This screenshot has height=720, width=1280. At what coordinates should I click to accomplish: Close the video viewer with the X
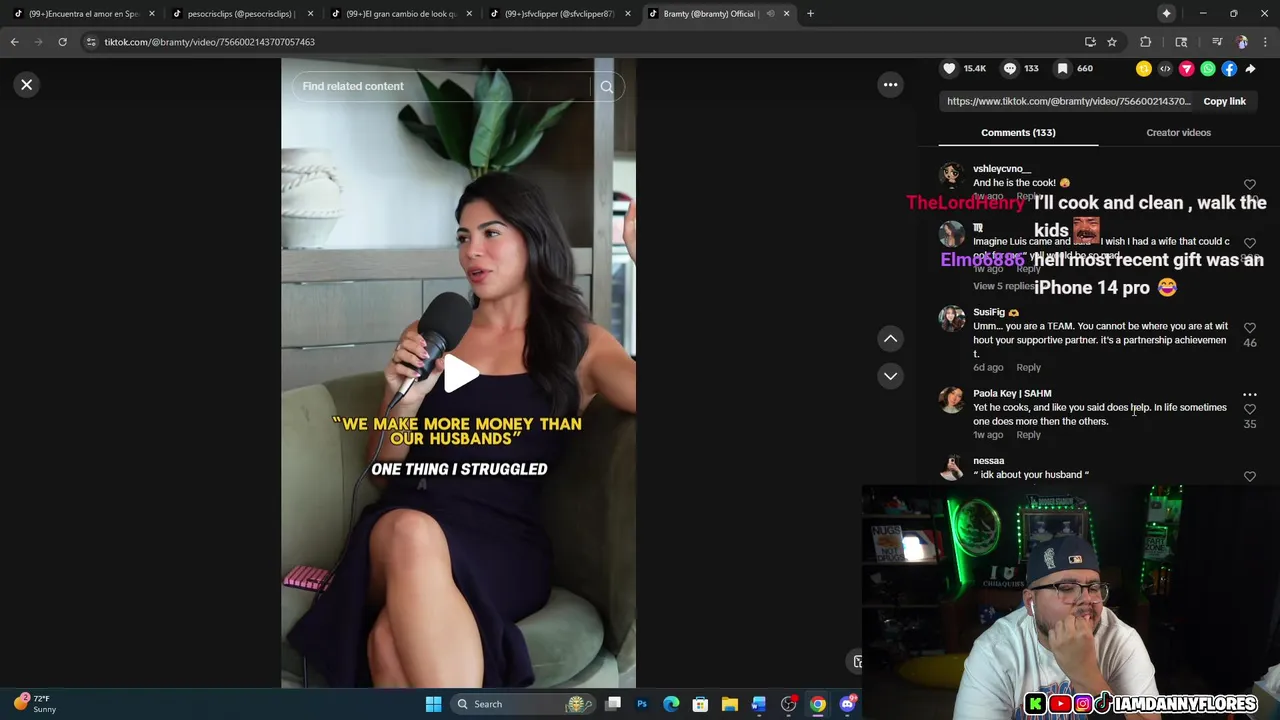pyautogui.click(x=27, y=85)
